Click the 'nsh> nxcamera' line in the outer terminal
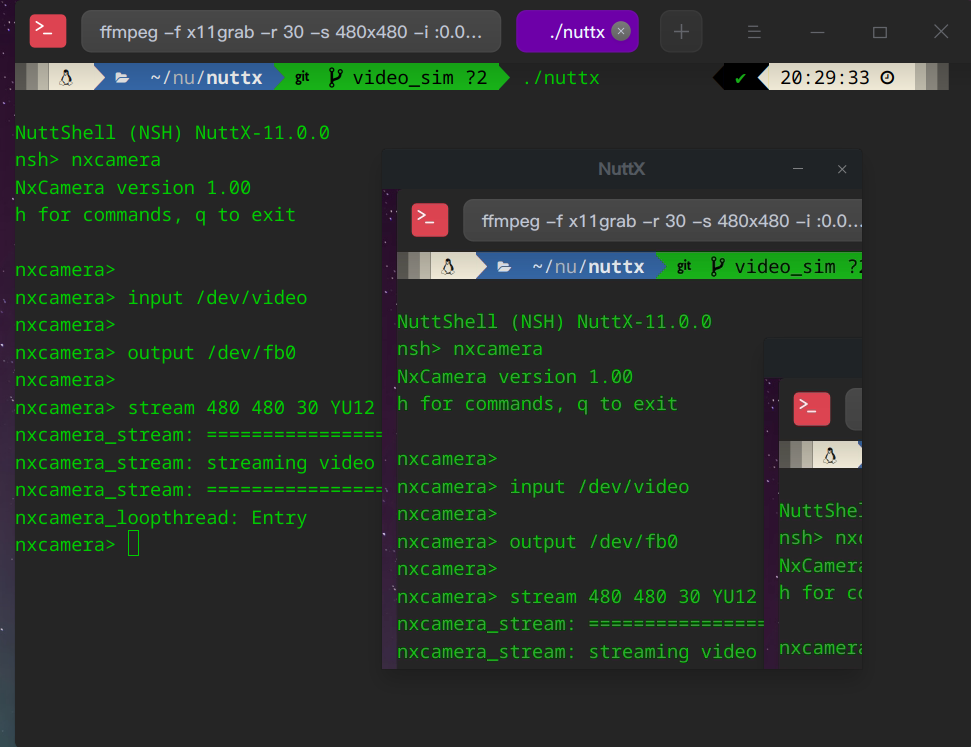 pos(88,160)
